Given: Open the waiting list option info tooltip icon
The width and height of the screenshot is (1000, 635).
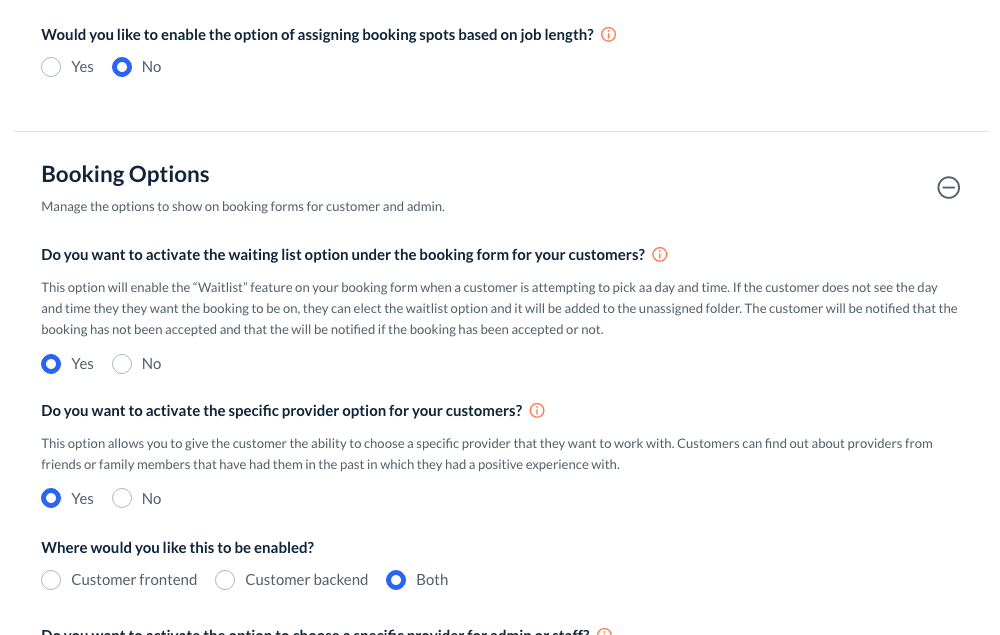Looking at the screenshot, I should 660,255.
